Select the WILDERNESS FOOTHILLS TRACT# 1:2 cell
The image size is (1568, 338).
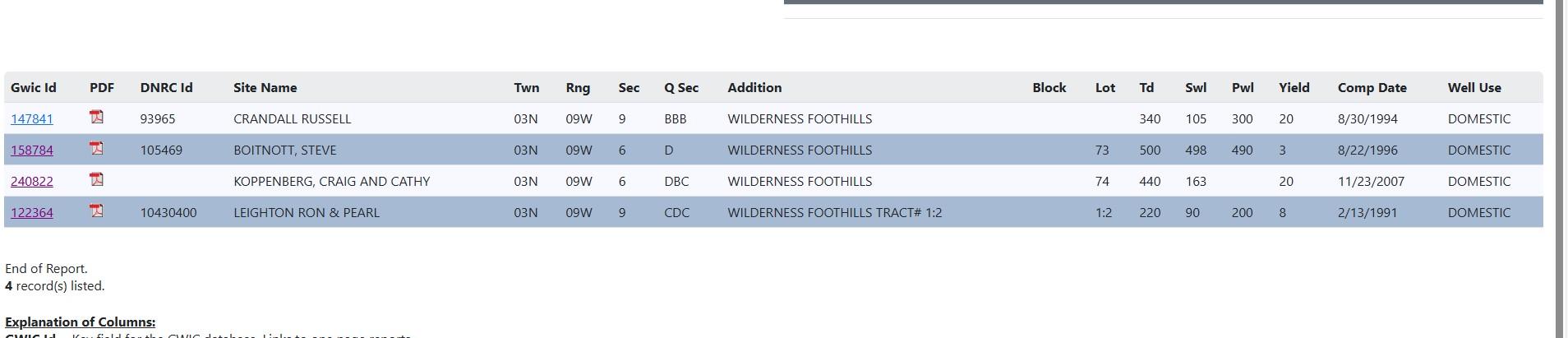(x=834, y=213)
